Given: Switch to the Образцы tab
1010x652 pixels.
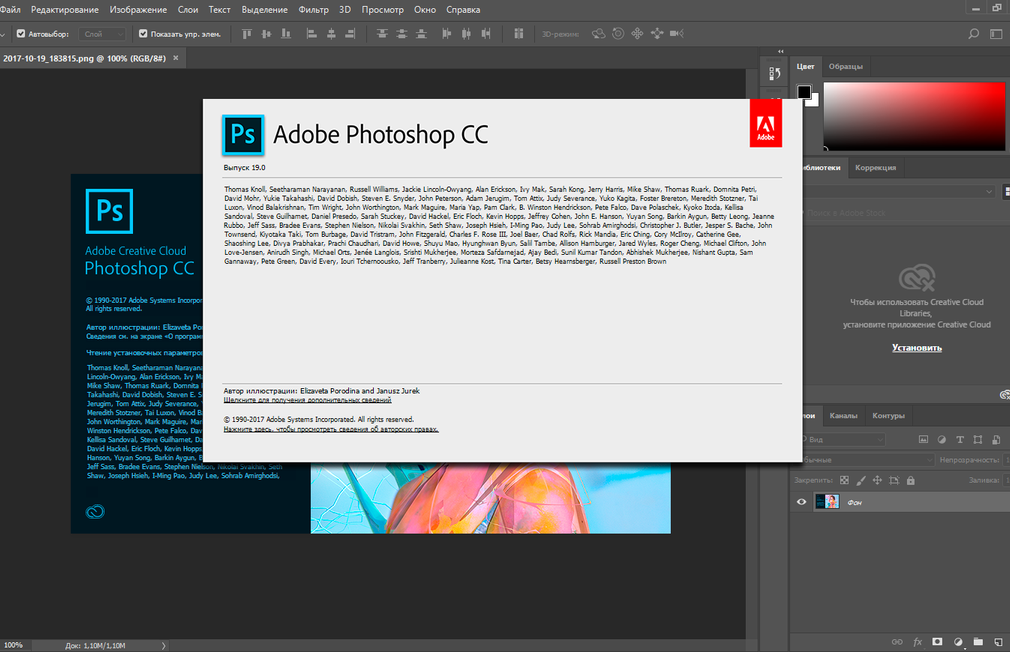Looking at the screenshot, I should point(845,66).
